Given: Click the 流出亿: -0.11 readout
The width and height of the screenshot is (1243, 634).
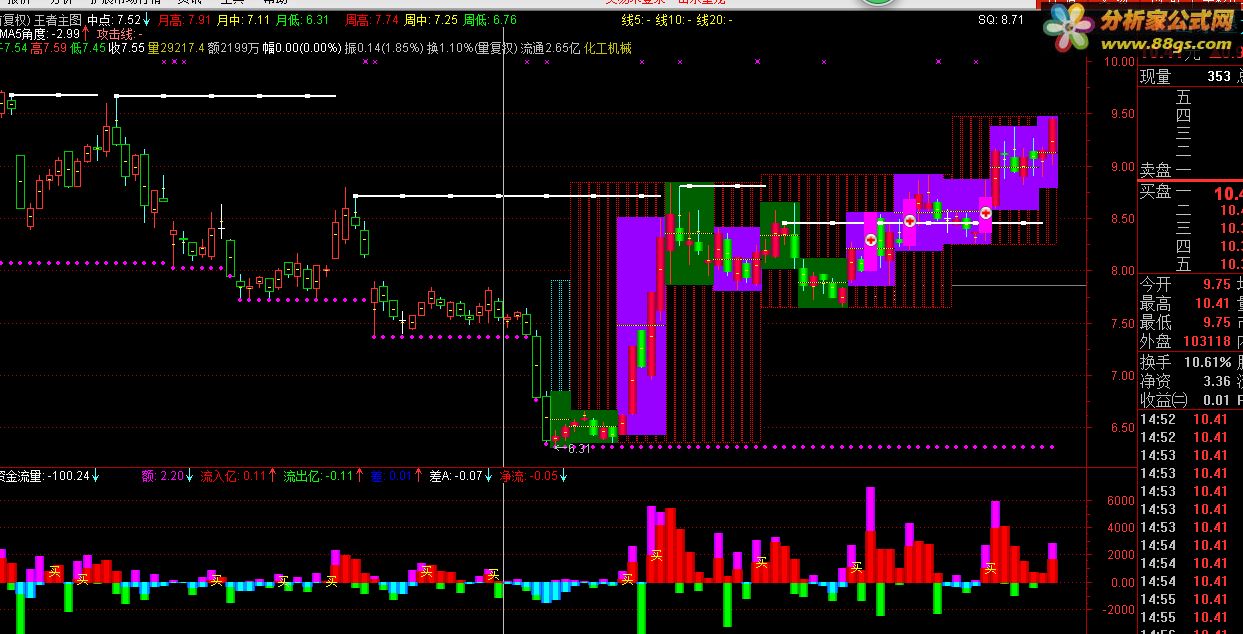Looking at the screenshot, I should [318, 476].
